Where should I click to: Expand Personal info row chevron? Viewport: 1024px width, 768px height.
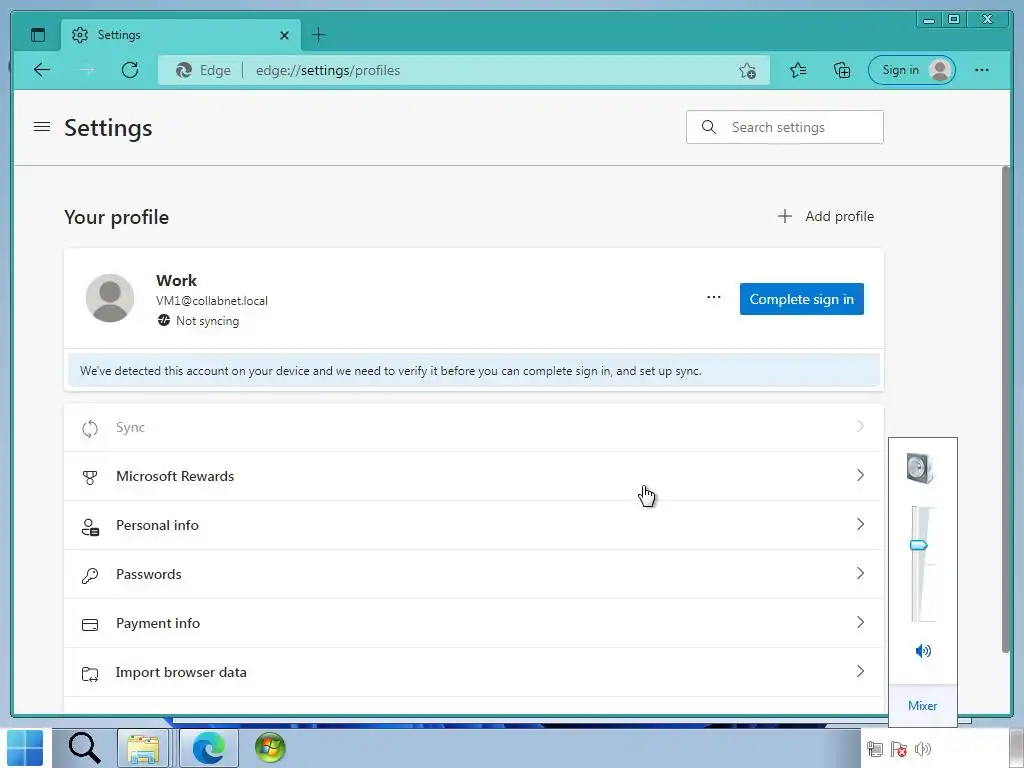point(860,524)
